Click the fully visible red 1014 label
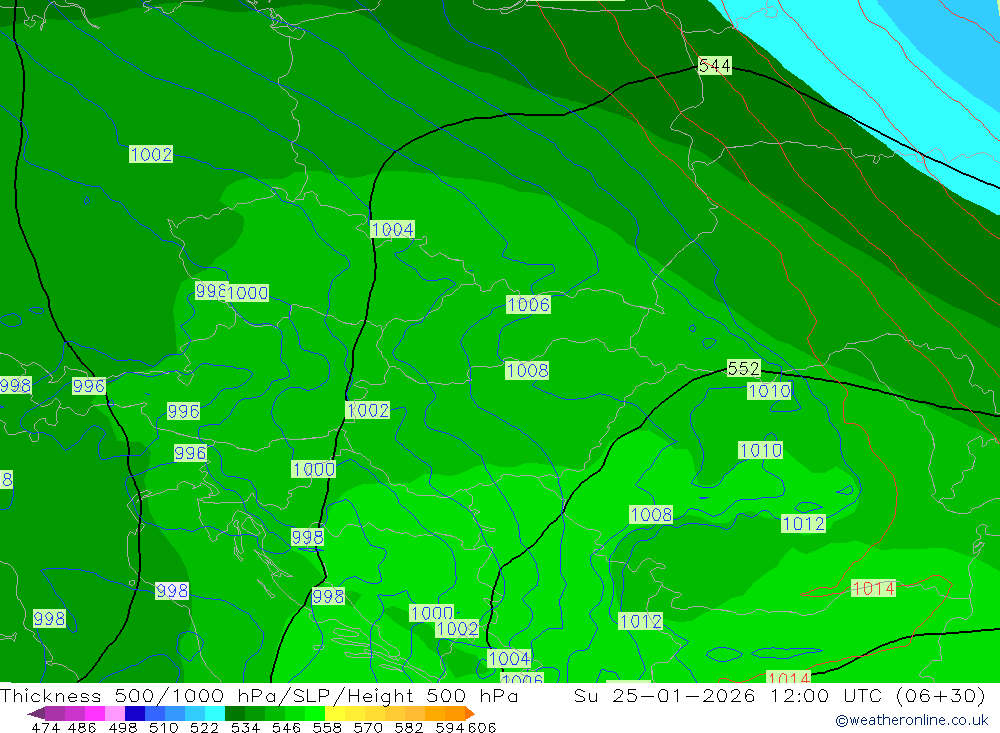The image size is (1000, 733). pos(874,588)
